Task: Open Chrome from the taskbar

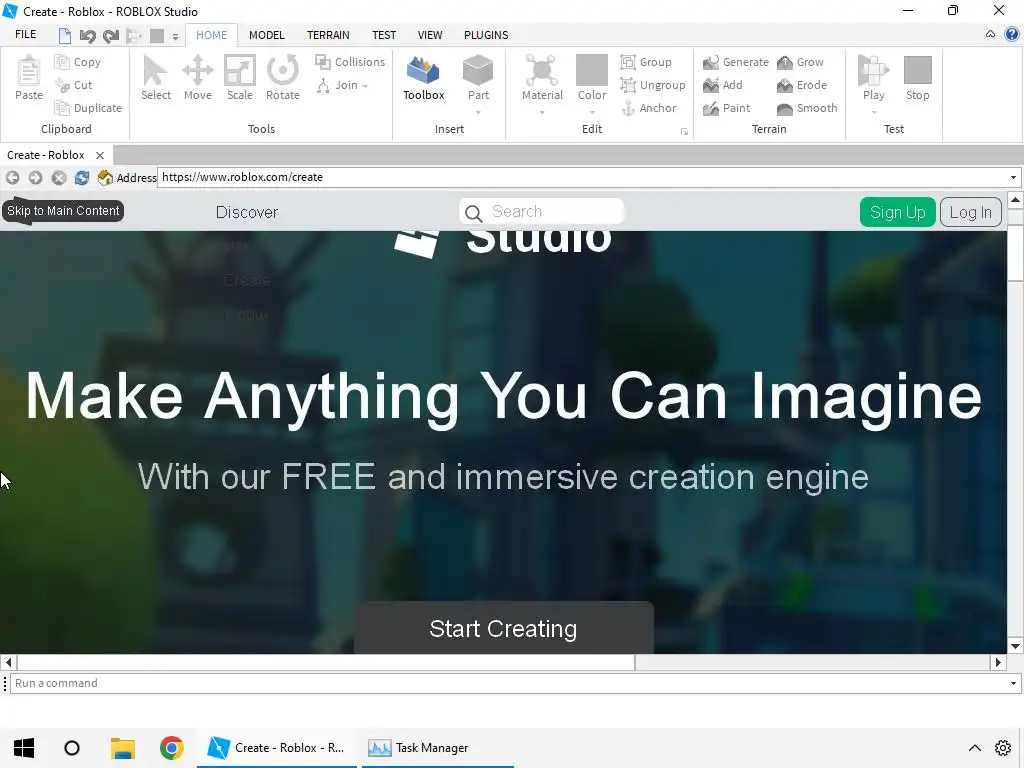Action: pyautogui.click(x=171, y=748)
